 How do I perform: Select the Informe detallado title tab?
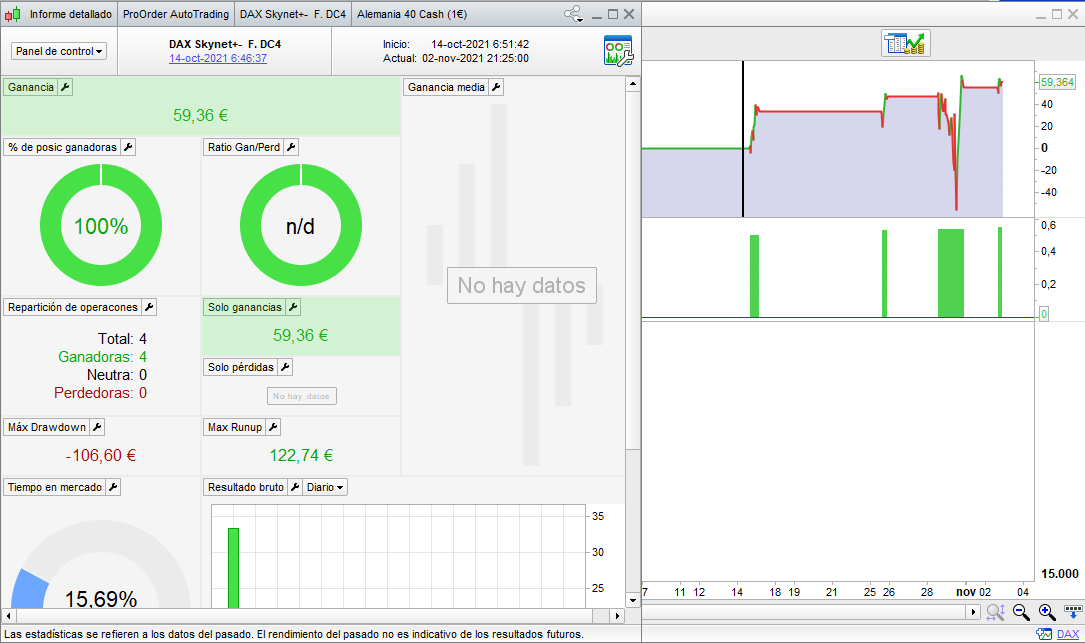[x=71, y=14]
